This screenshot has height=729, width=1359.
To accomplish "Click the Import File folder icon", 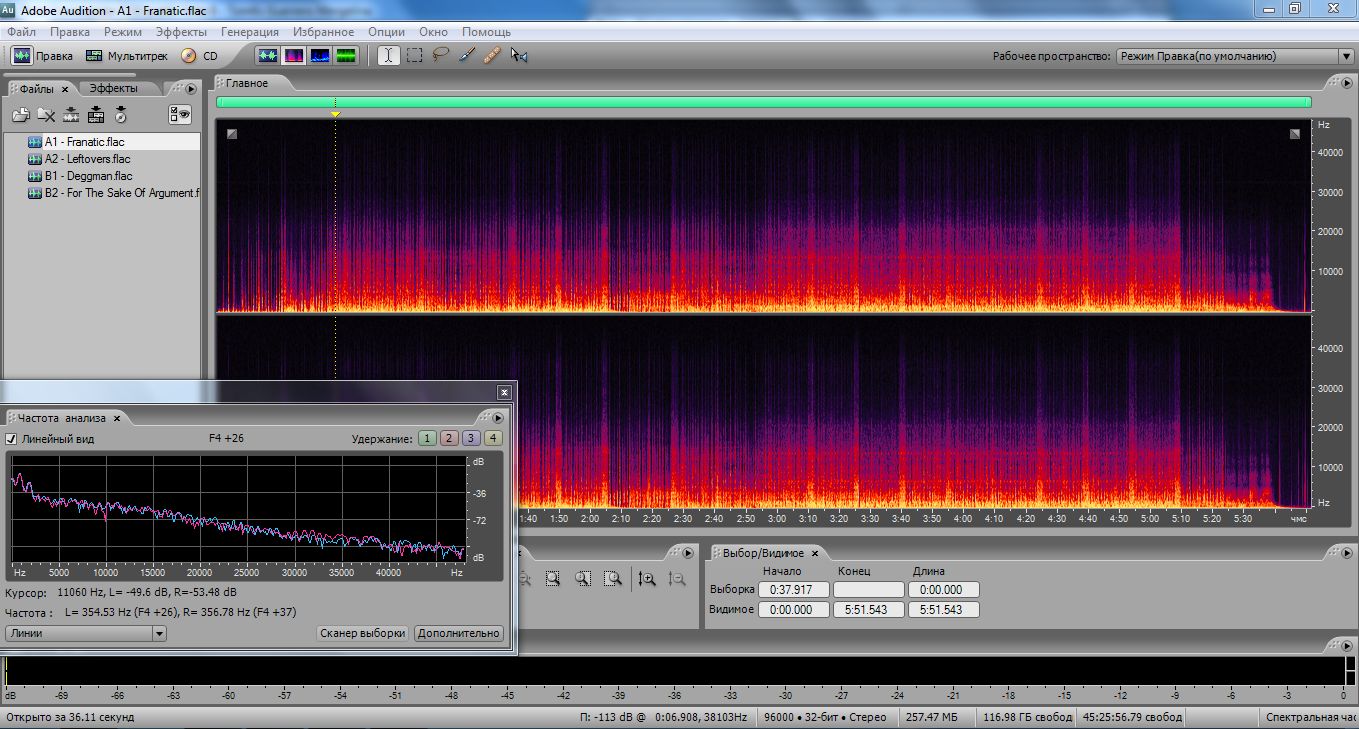I will (21, 115).
